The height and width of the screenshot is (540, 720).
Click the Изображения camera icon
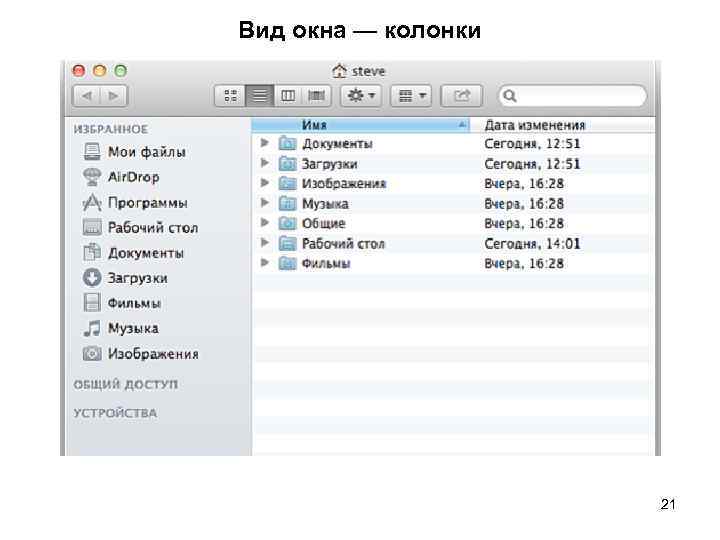(92, 354)
